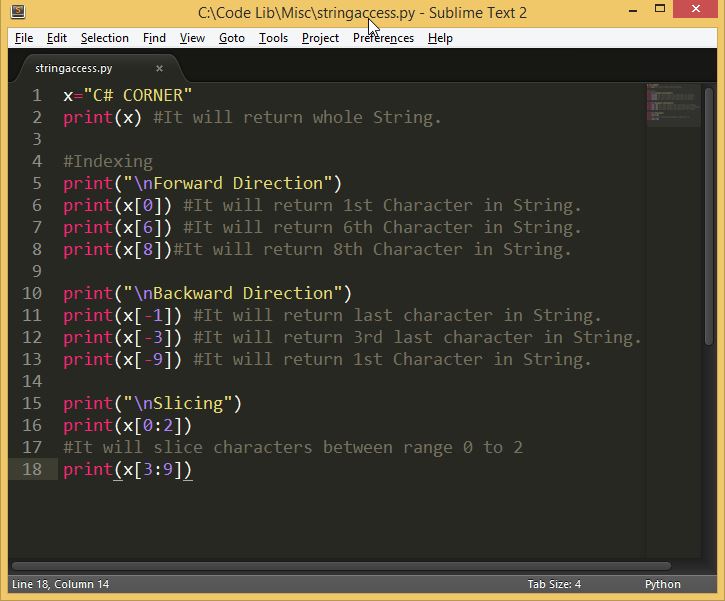The image size is (725, 601).
Task: Open the Goto menu
Action: (232, 38)
